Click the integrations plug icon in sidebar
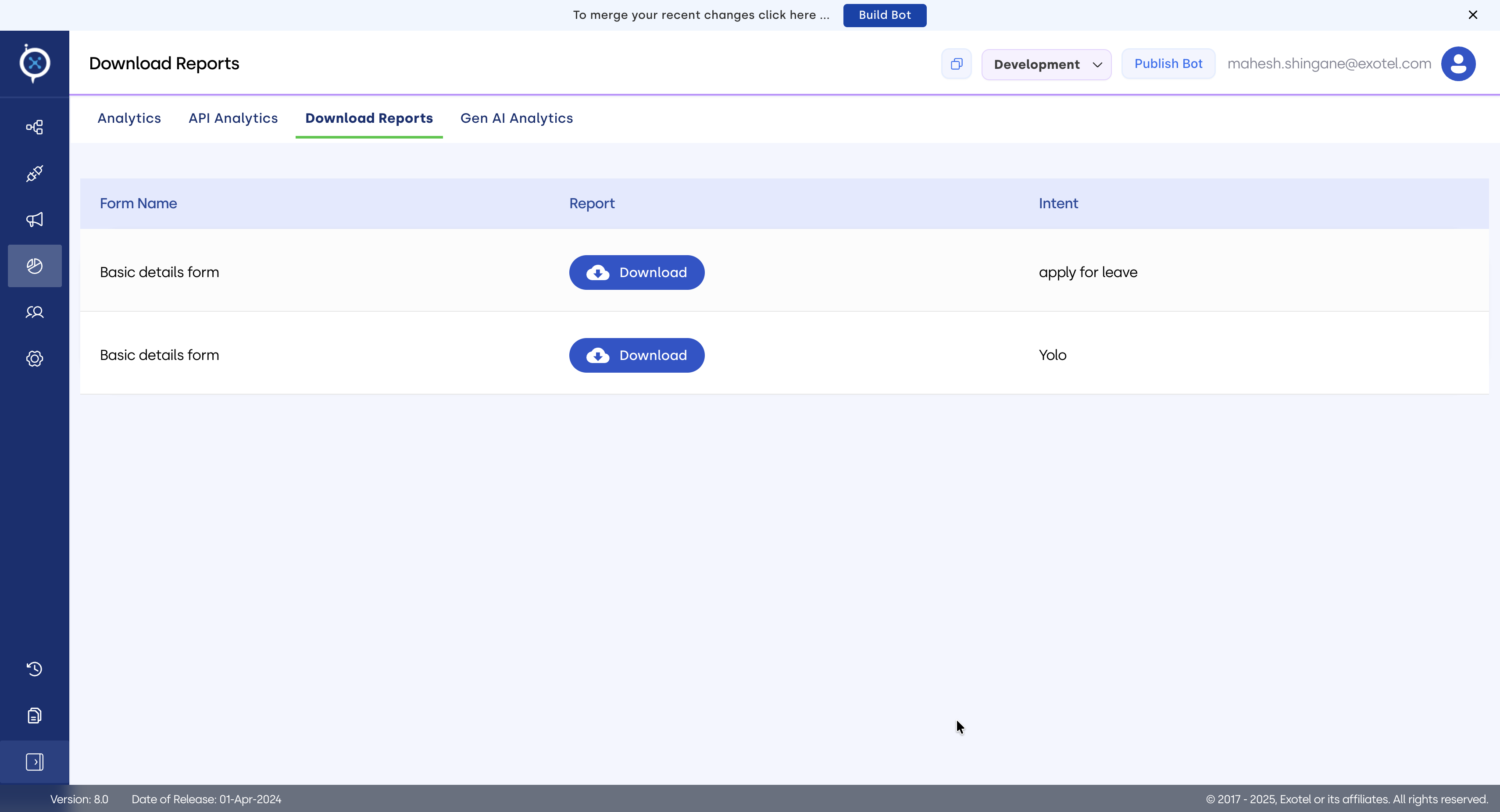 pos(34,174)
